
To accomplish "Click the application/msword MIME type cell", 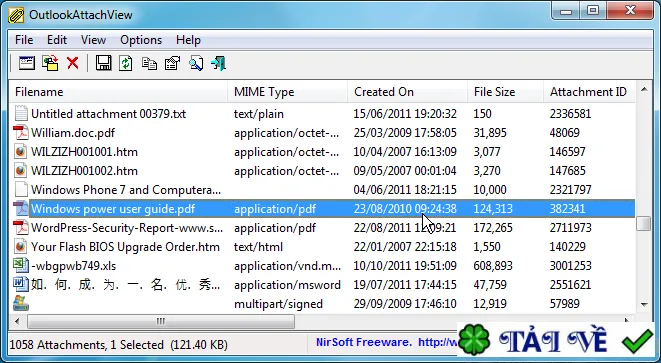I will click(287, 285).
